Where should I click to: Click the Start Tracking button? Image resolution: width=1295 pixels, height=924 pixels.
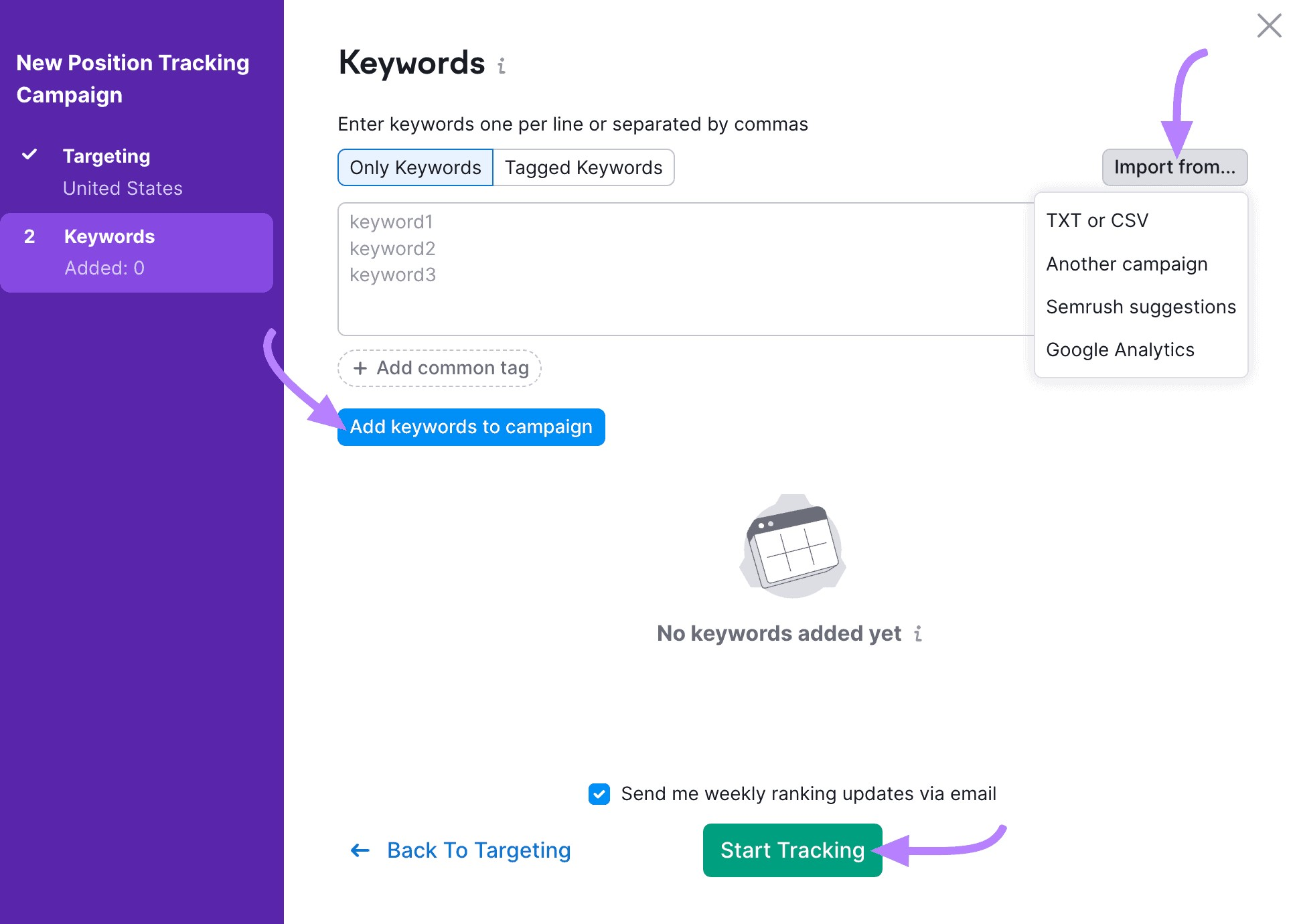791,850
